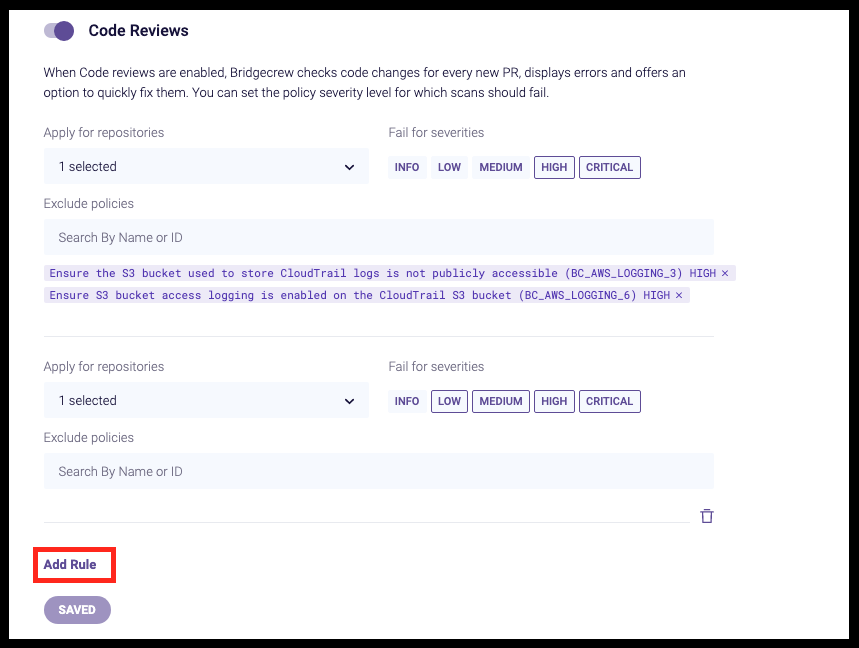Toggle CRITICAL severity in second rule
This screenshot has width=859, height=648.
click(x=610, y=401)
